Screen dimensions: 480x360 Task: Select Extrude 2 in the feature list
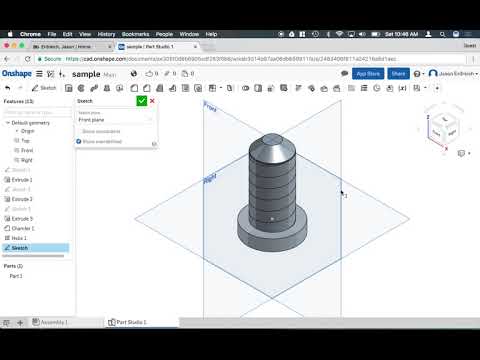click(22, 199)
